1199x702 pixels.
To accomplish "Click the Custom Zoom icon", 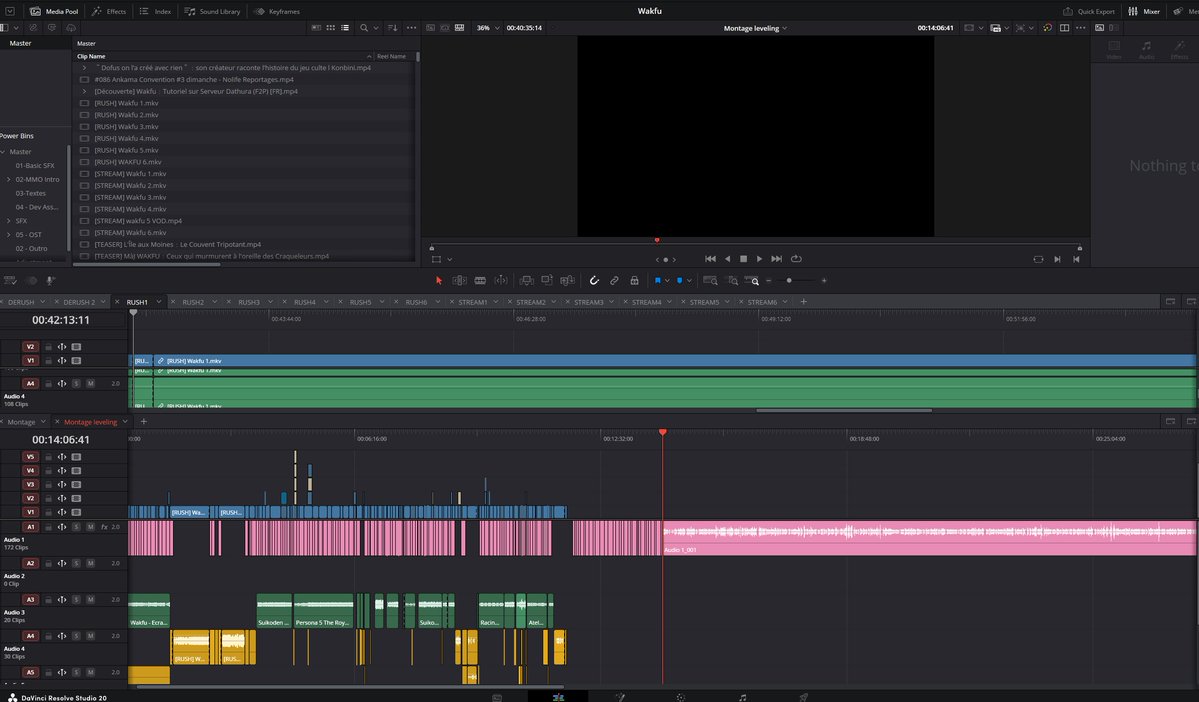I will pyautogui.click(x=752, y=281).
